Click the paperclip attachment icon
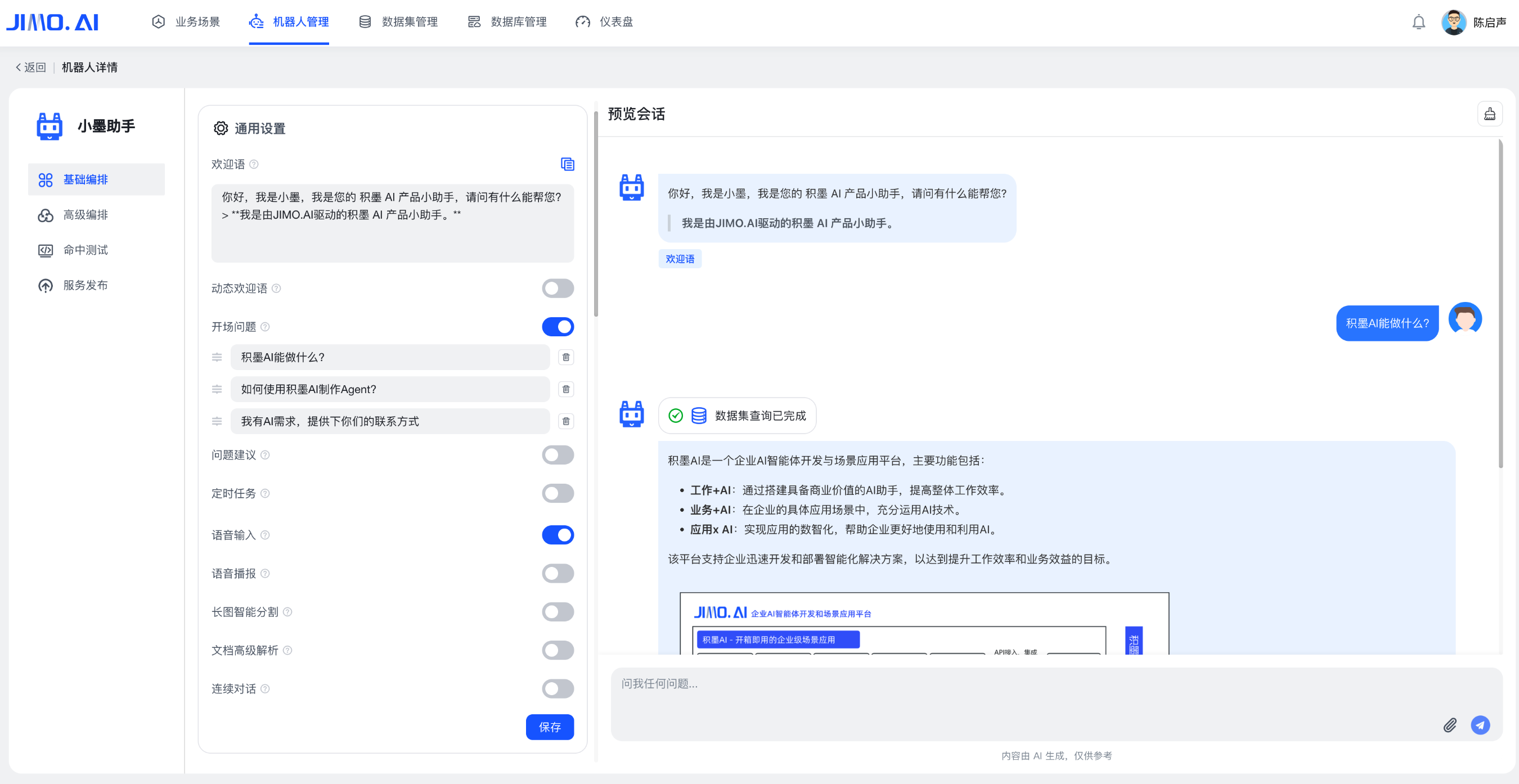 pyautogui.click(x=1449, y=725)
